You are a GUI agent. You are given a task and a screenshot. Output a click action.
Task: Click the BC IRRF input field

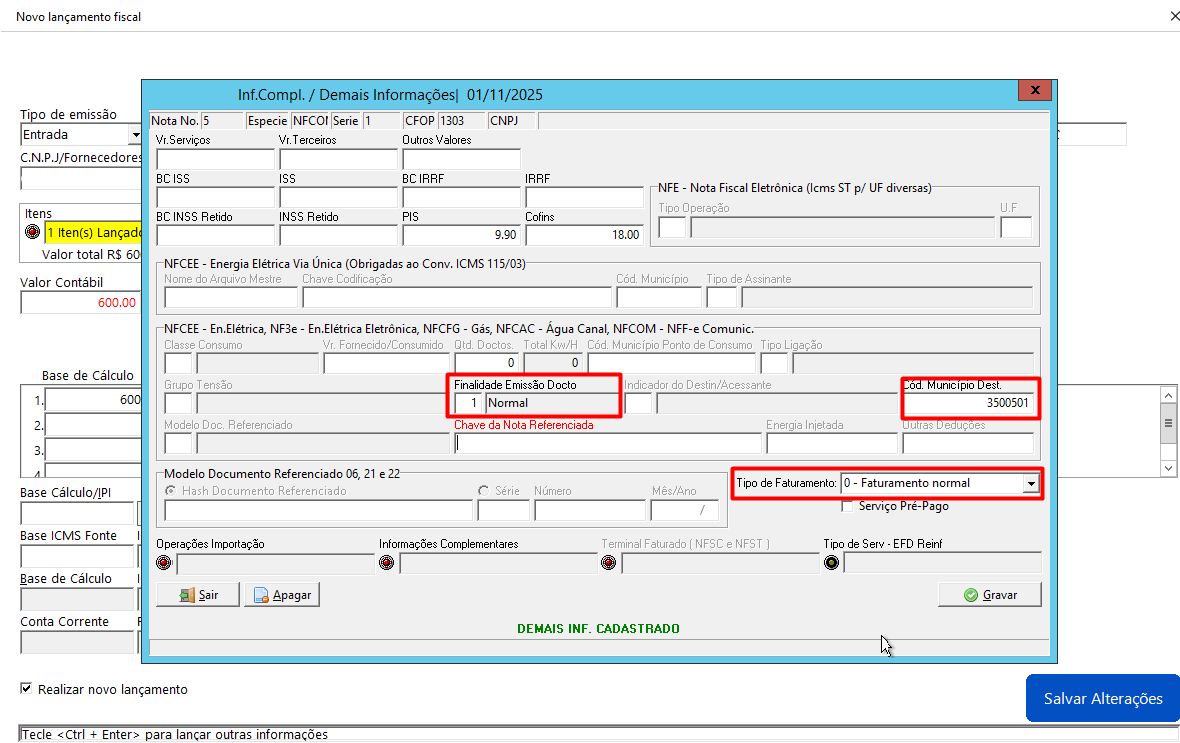461,197
